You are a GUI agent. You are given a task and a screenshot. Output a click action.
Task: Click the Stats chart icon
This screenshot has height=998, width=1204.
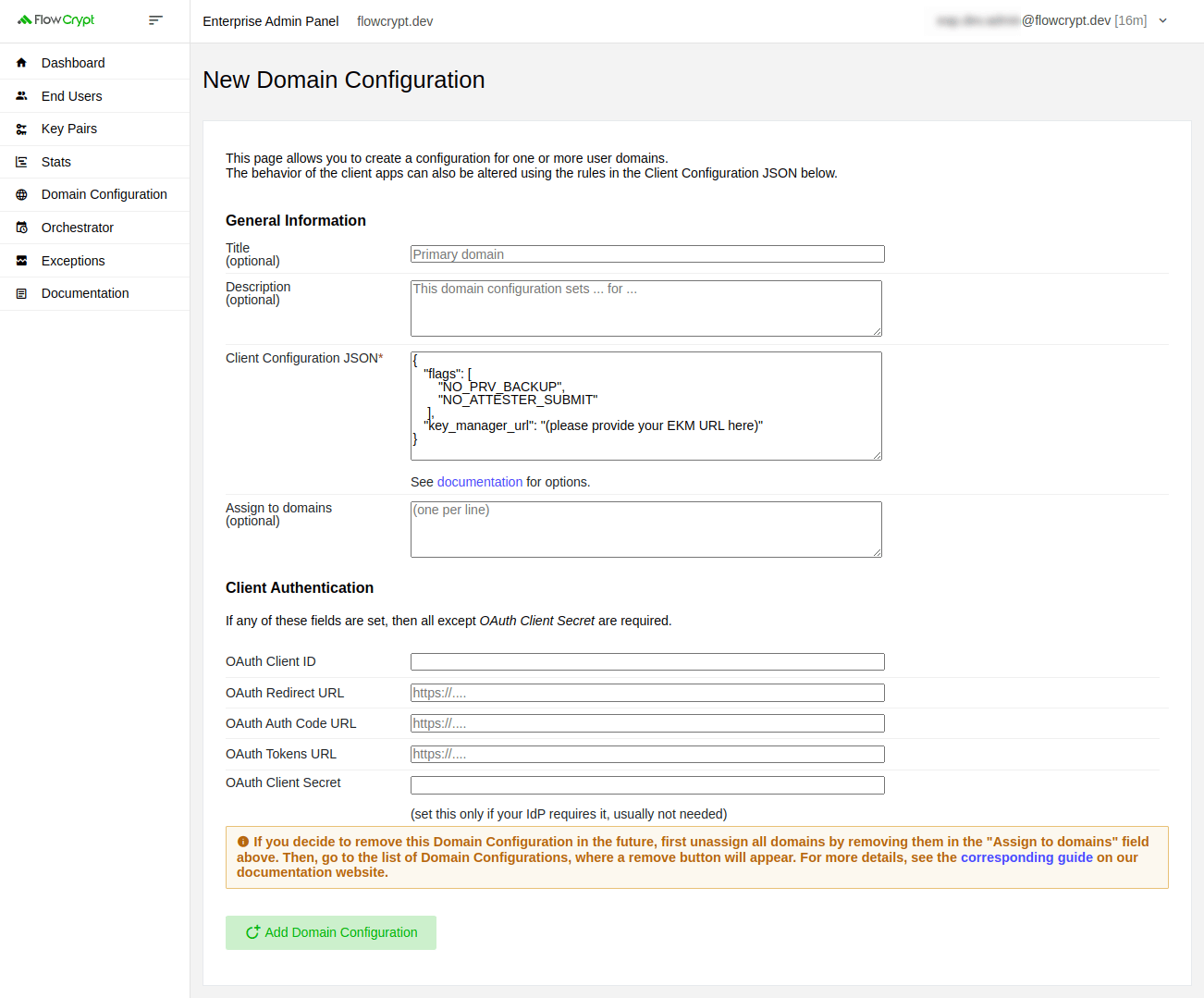pyautogui.click(x=21, y=162)
